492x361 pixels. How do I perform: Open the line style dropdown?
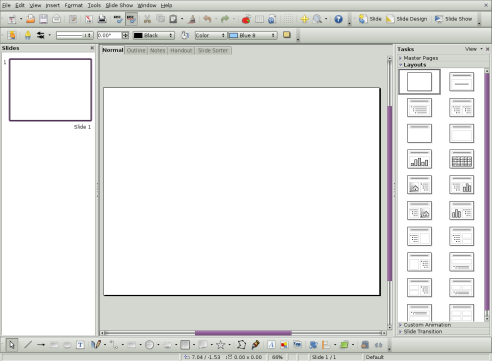[x=74, y=35]
